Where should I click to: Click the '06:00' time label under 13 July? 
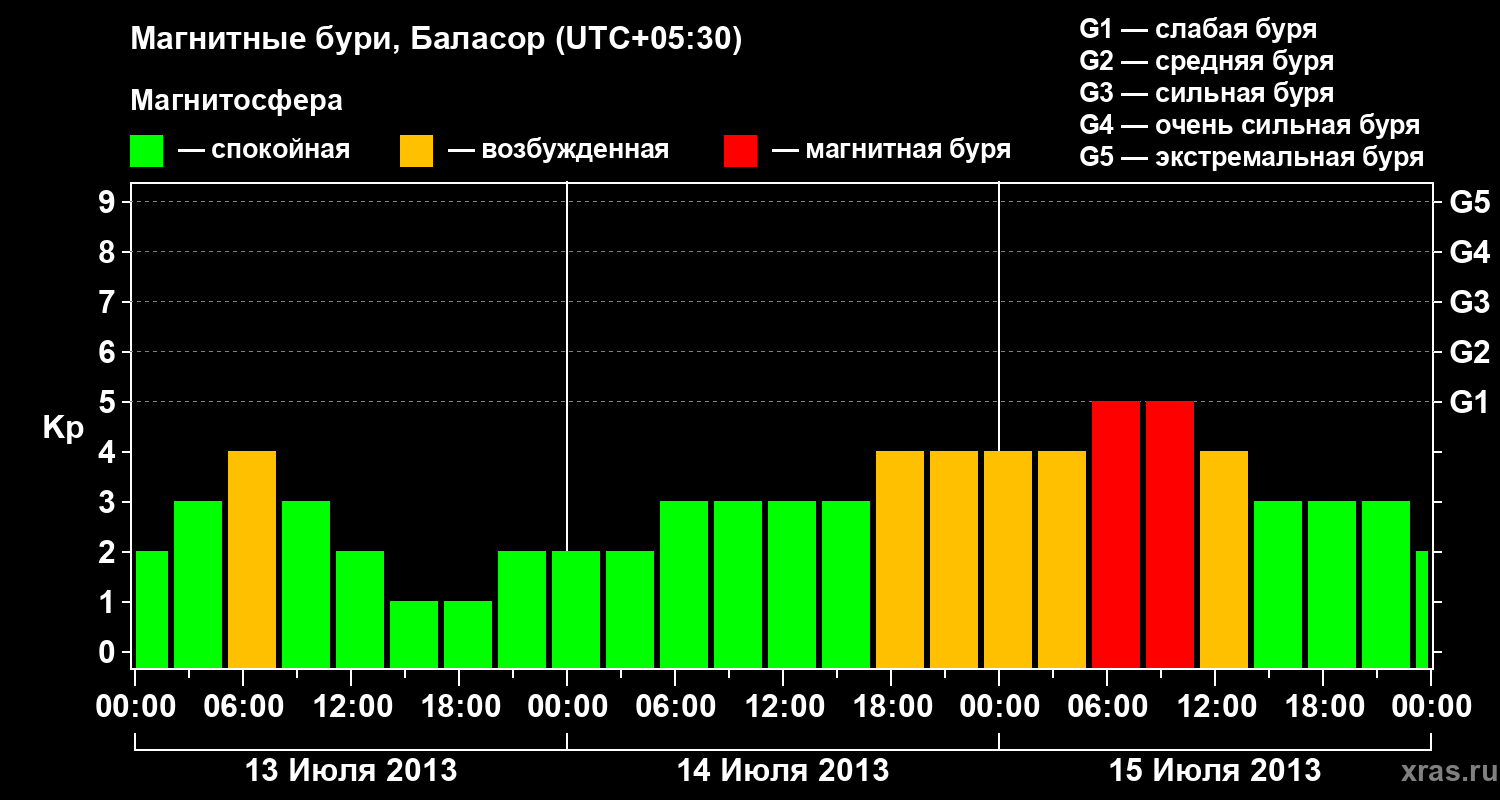tap(243, 707)
